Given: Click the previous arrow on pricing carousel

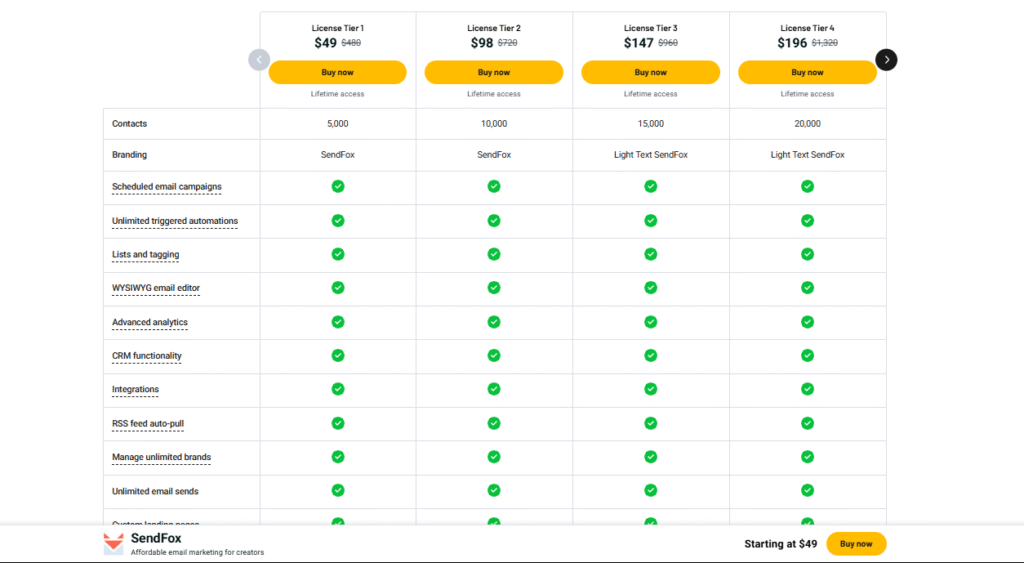Looking at the screenshot, I should coord(259,60).
